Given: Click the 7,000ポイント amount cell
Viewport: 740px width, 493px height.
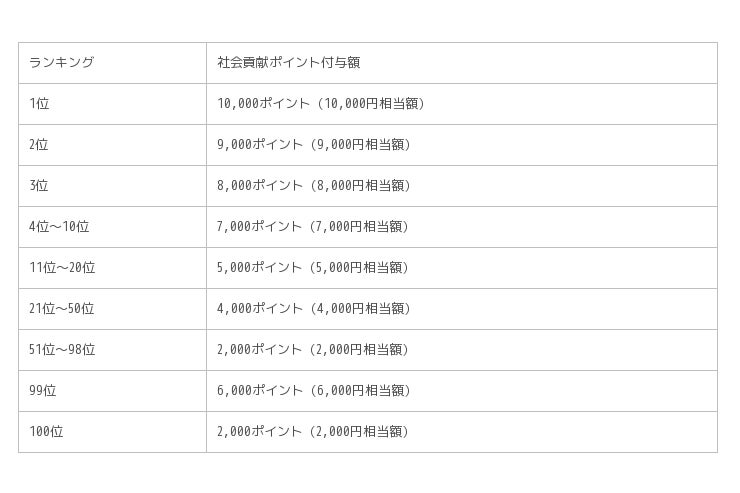Looking at the screenshot, I should [x=314, y=226].
